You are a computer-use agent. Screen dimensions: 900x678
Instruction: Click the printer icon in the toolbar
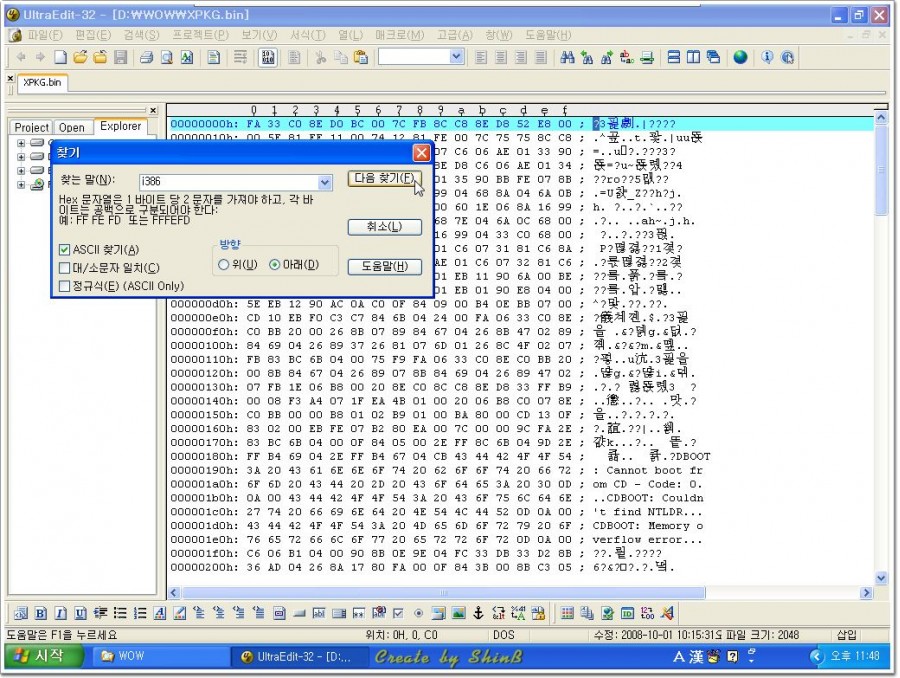pyautogui.click(x=147, y=57)
